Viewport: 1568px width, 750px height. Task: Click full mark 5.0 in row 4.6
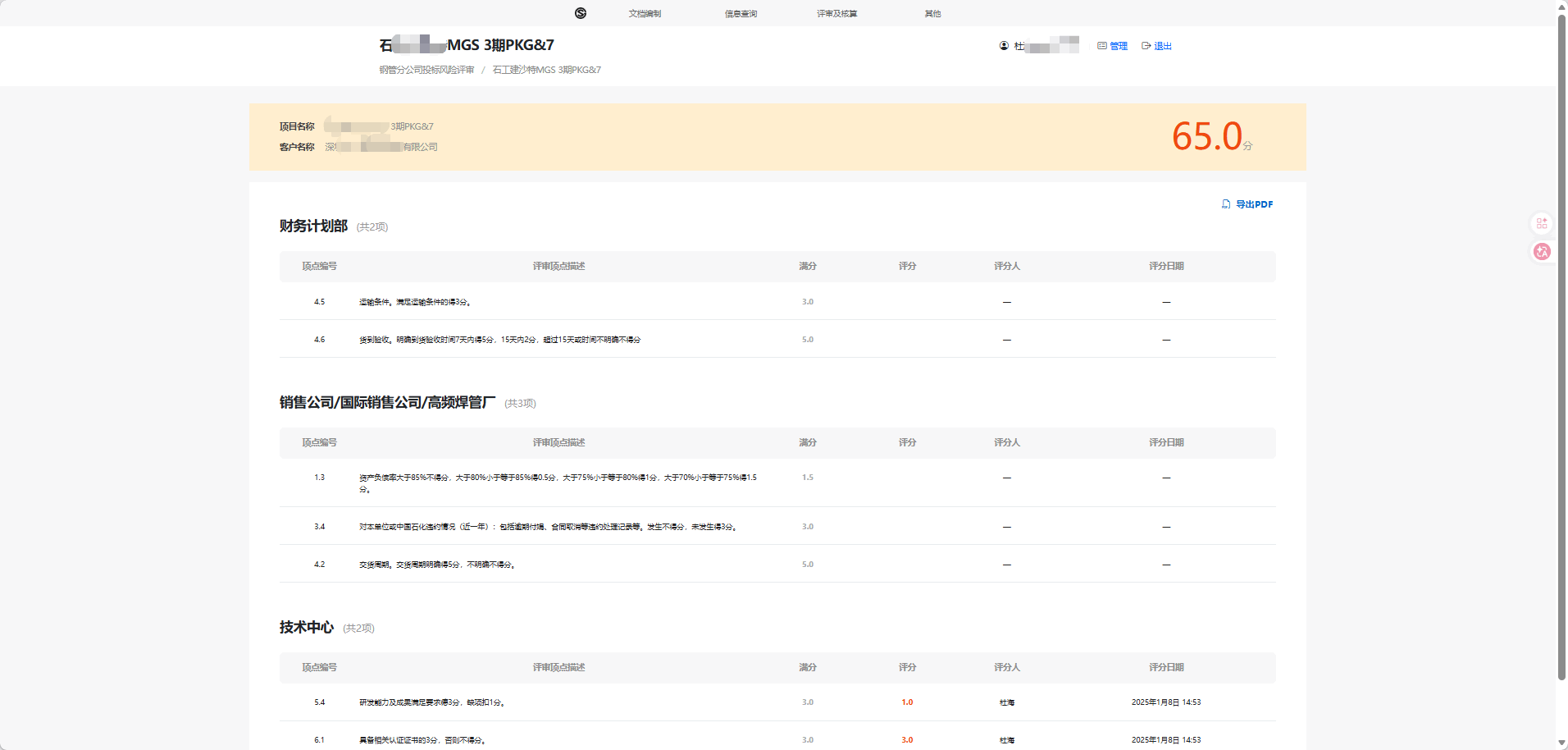click(808, 340)
